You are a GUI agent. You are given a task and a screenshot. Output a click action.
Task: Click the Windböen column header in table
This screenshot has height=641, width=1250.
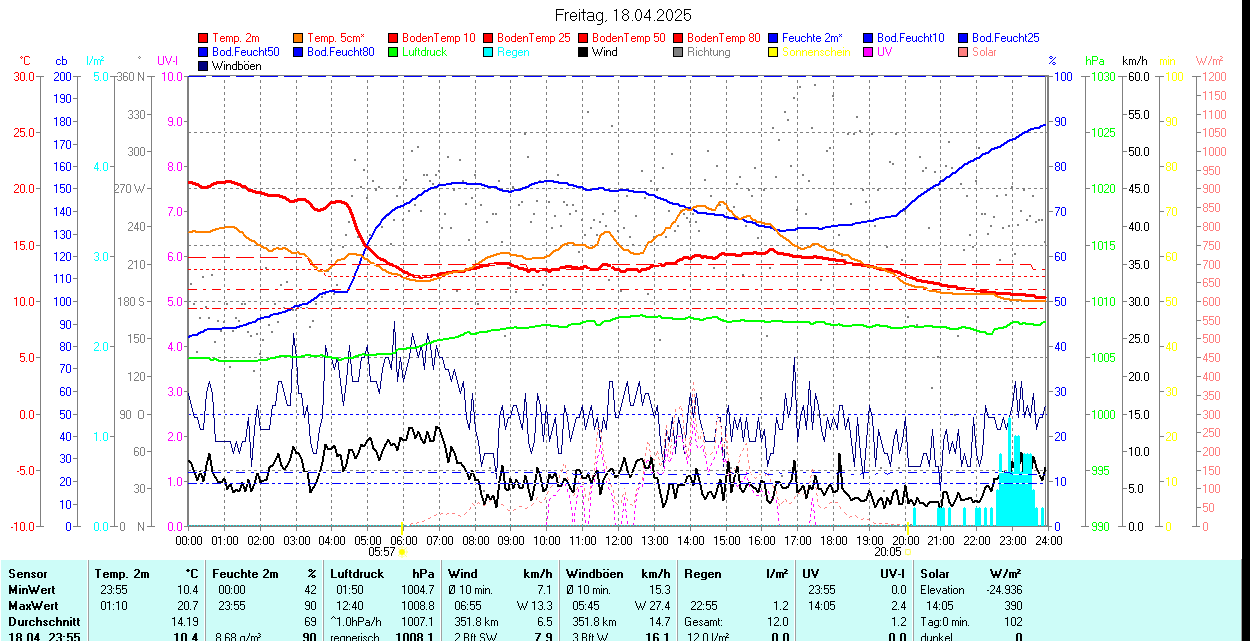pos(594,574)
